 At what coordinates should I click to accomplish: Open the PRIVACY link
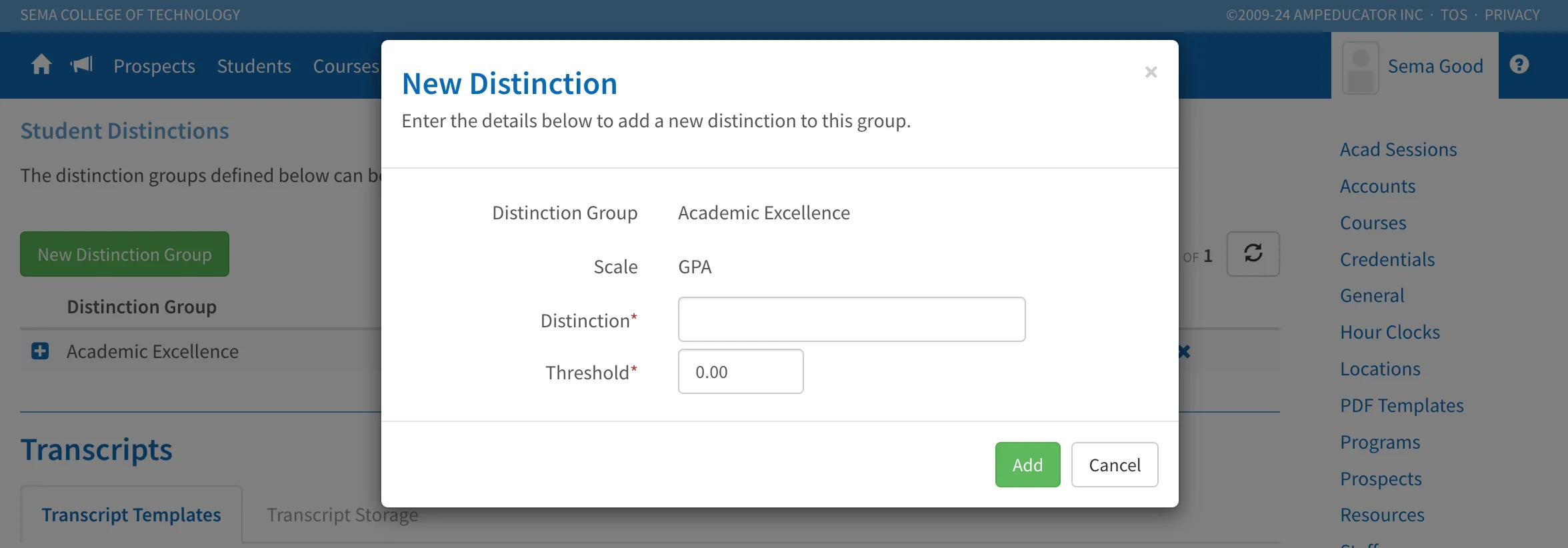pos(1512,15)
